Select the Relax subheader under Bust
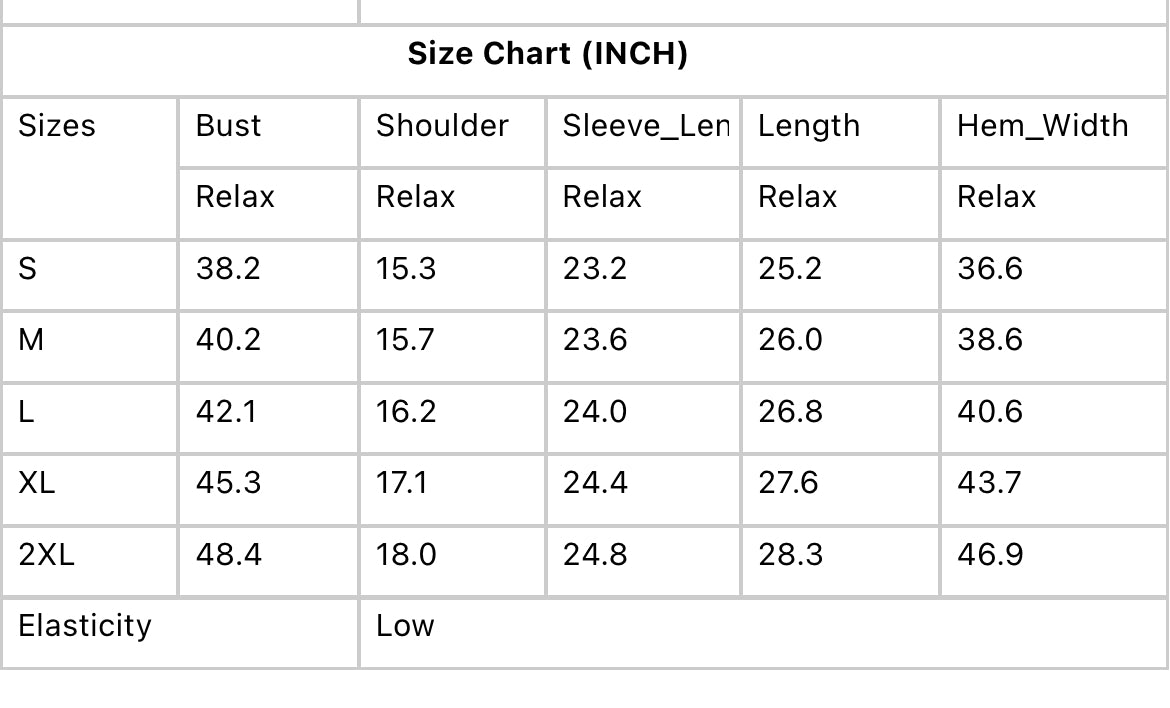This screenshot has width=1170, height=708. tap(235, 197)
